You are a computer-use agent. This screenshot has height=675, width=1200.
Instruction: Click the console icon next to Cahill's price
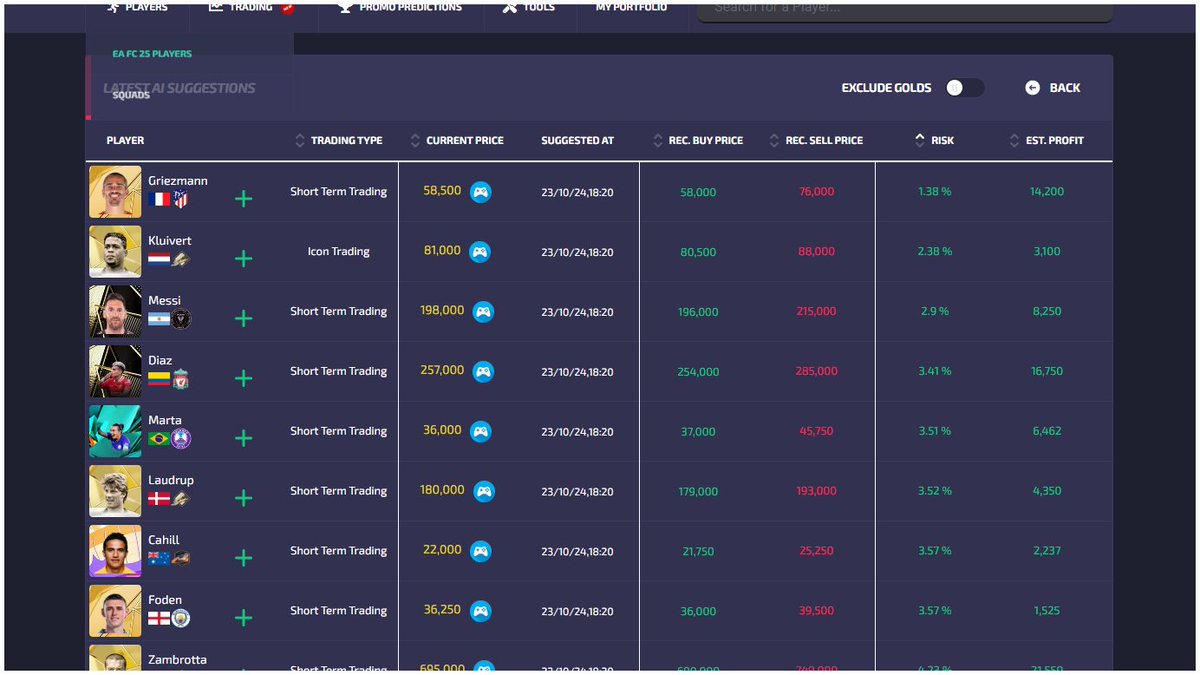481,551
